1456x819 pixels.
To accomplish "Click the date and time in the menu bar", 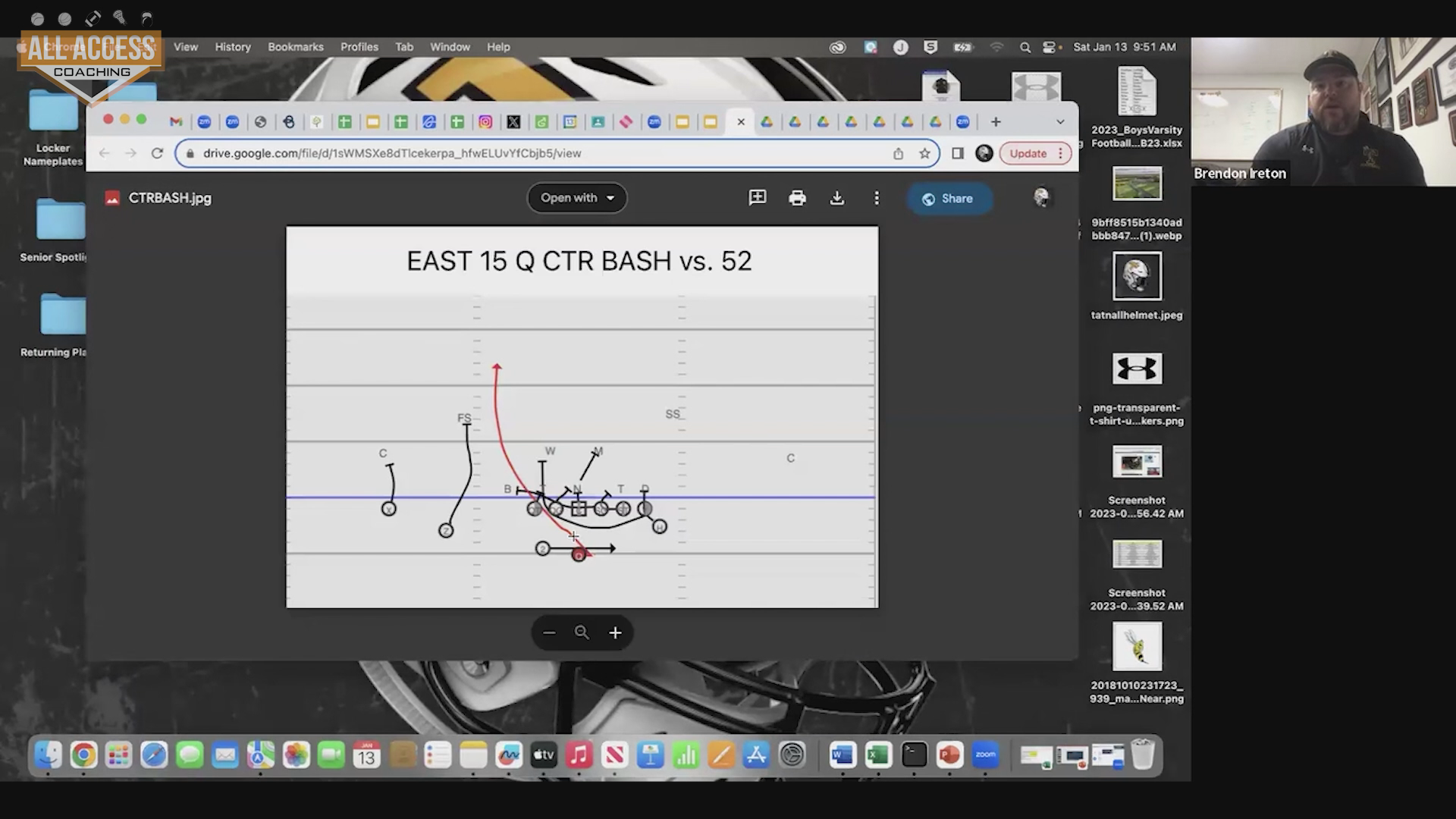I will (x=1125, y=47).
